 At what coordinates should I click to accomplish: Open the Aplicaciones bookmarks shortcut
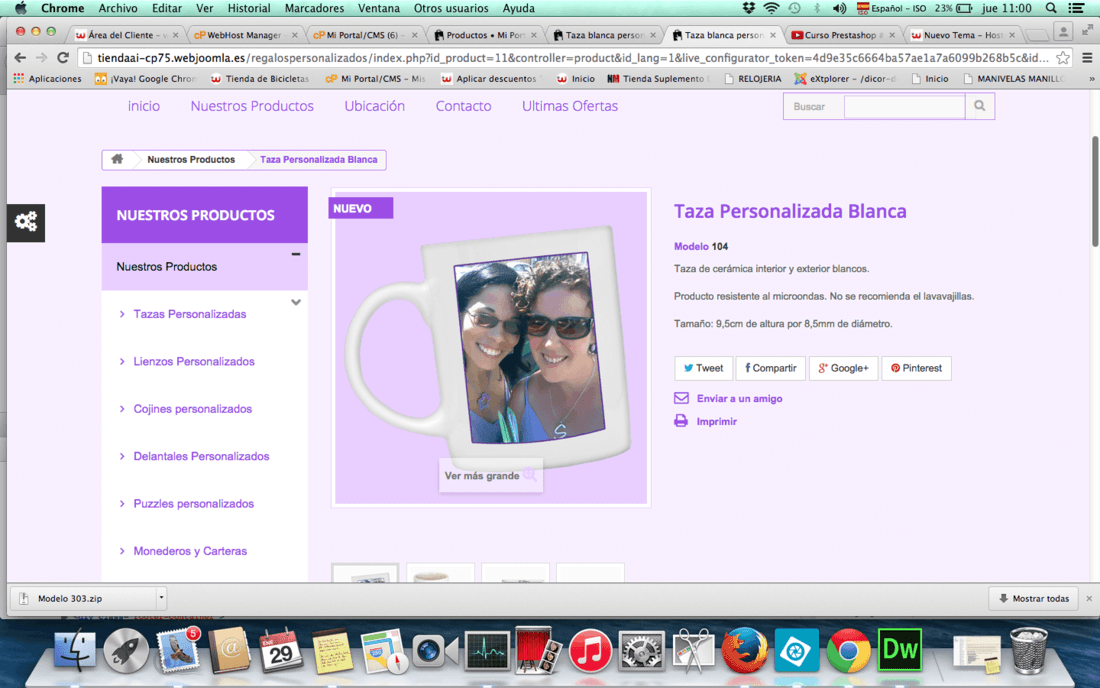pyautogui.click(x=48, y=79)
